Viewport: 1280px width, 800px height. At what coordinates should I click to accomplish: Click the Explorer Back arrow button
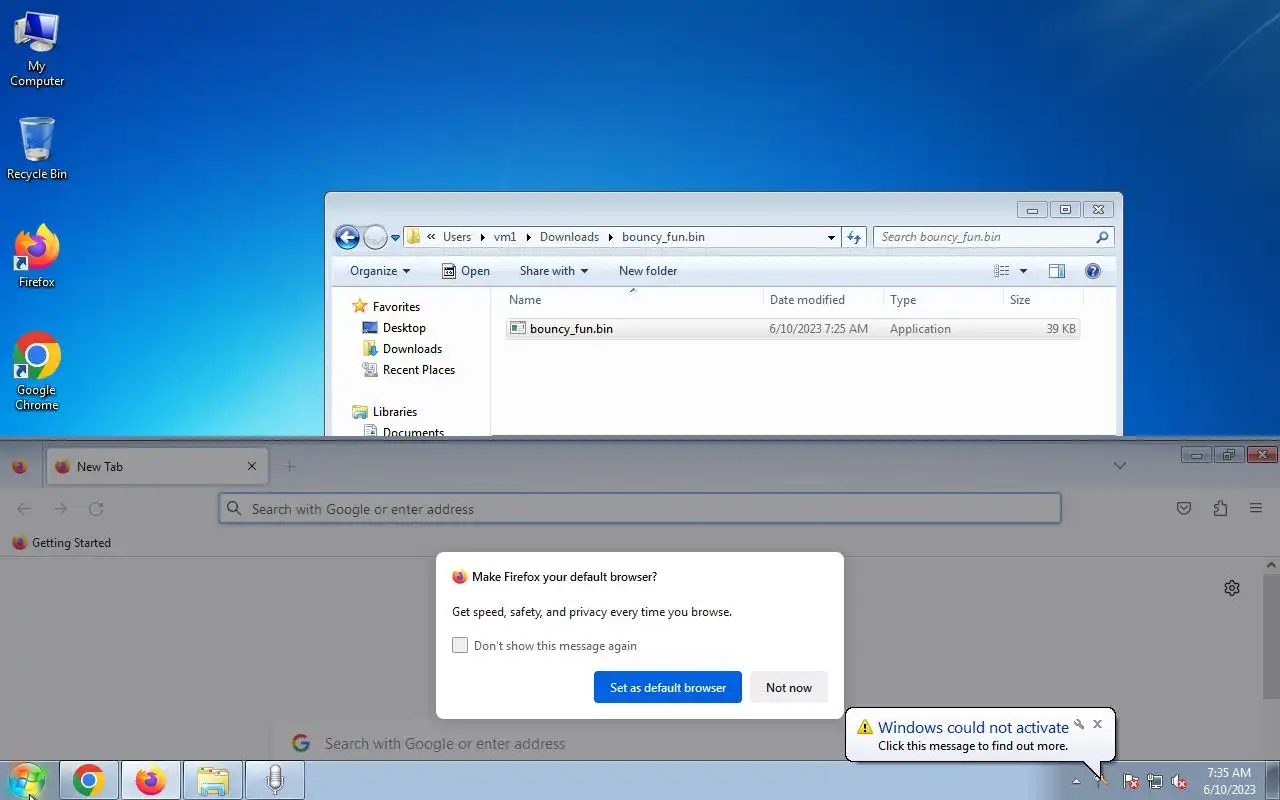tap(347, 237)
